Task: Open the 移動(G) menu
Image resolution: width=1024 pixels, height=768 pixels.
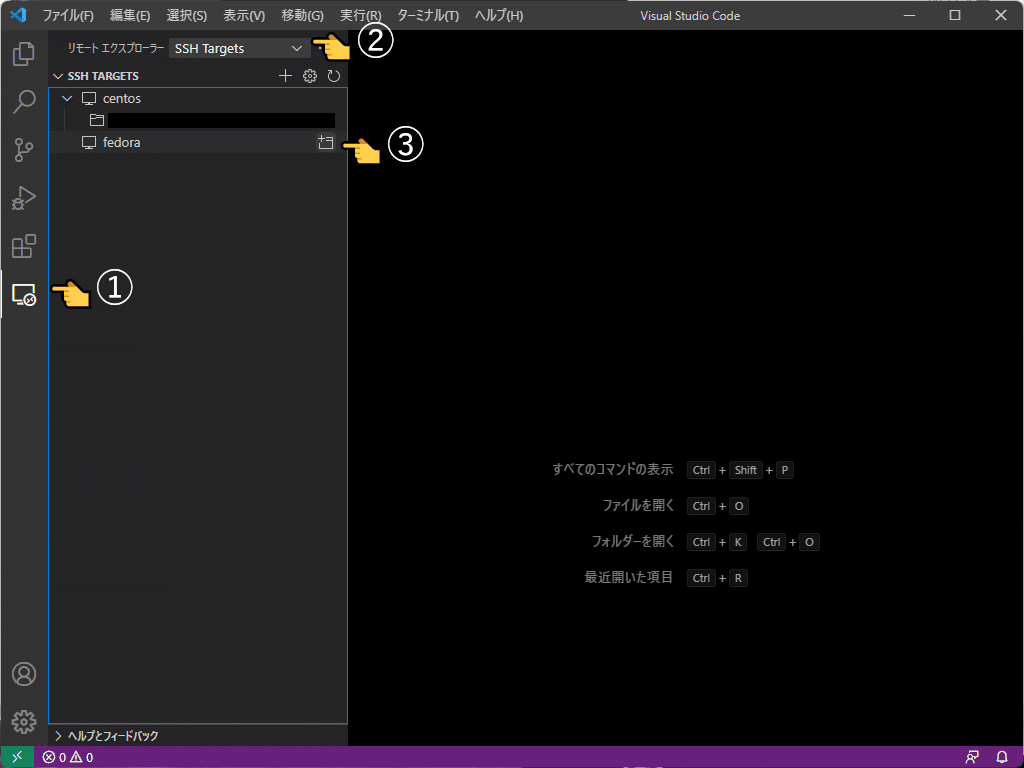Action: click(x=302, y=15)
